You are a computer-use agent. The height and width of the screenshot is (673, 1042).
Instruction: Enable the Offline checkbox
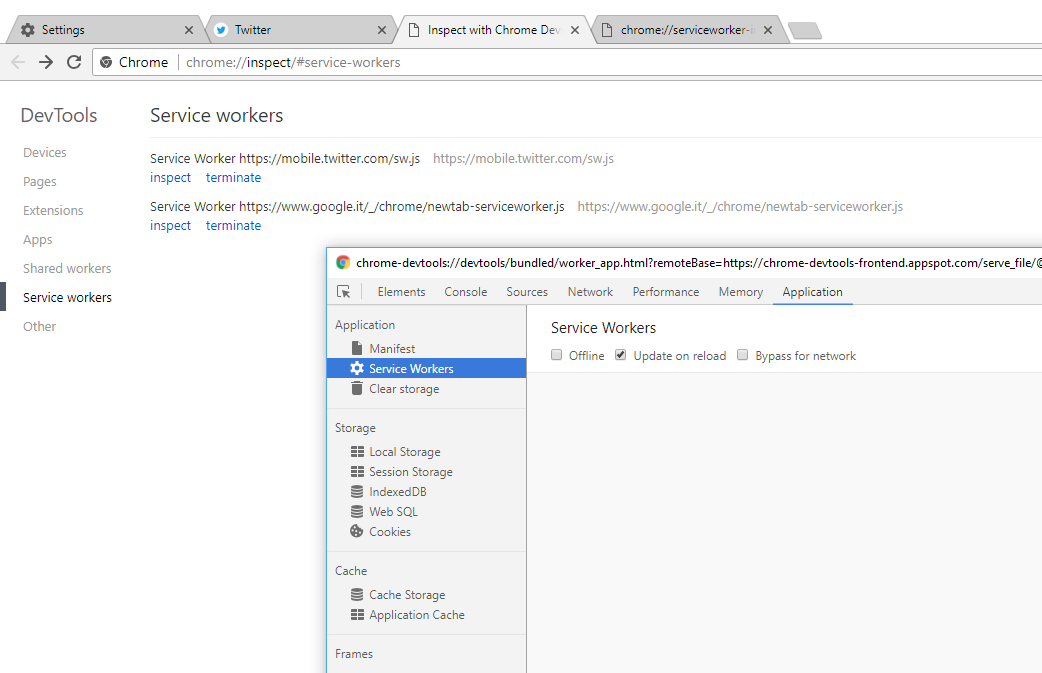(557, 355)
